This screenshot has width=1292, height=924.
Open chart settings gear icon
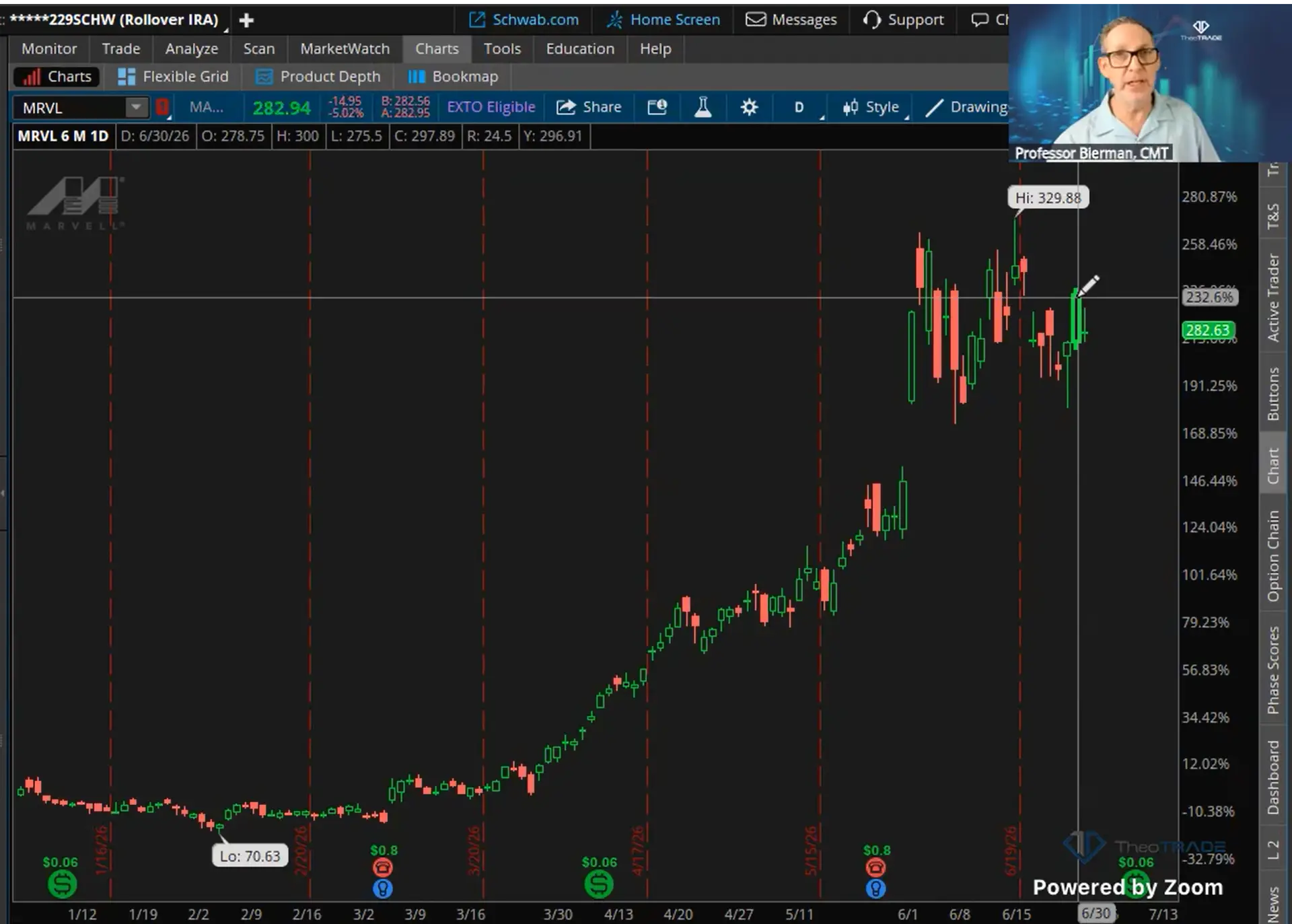coord(749,107)
